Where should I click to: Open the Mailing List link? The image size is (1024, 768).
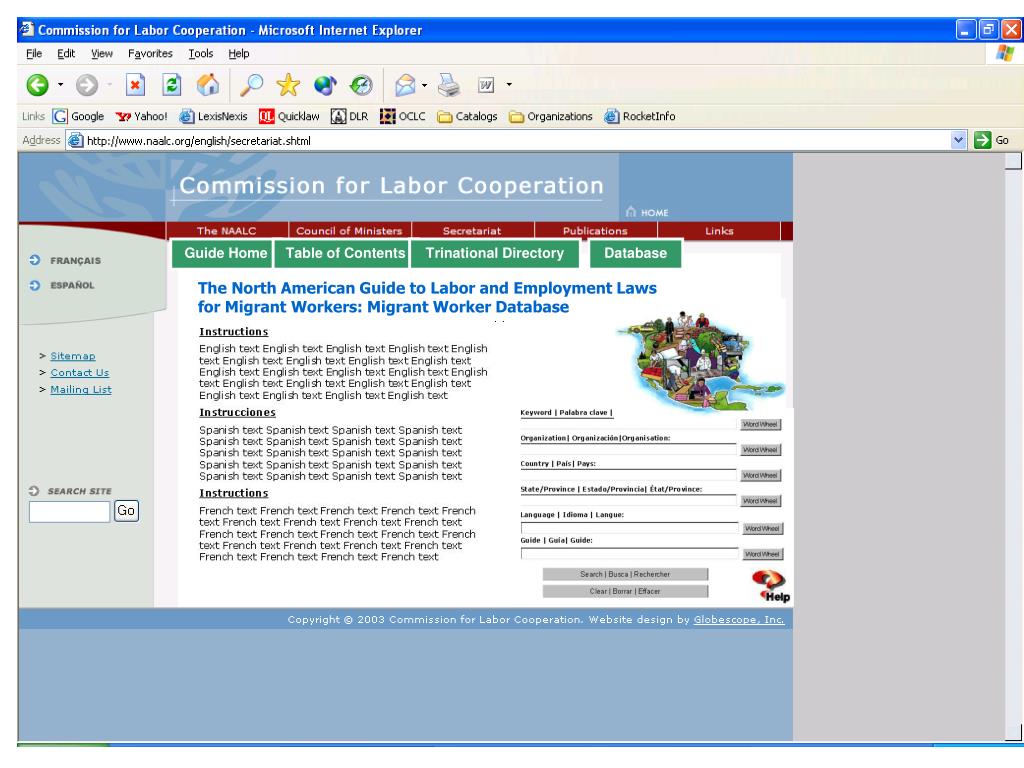coord(81,389)
